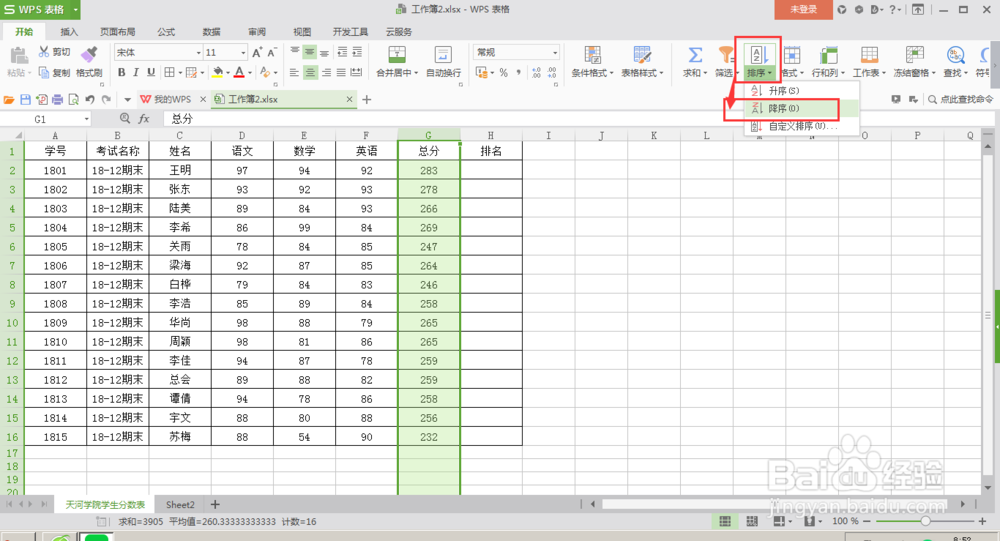Viewport: 1000px width, 541px height.
Task: Toggle align bottom
Action: coord(325,52)
